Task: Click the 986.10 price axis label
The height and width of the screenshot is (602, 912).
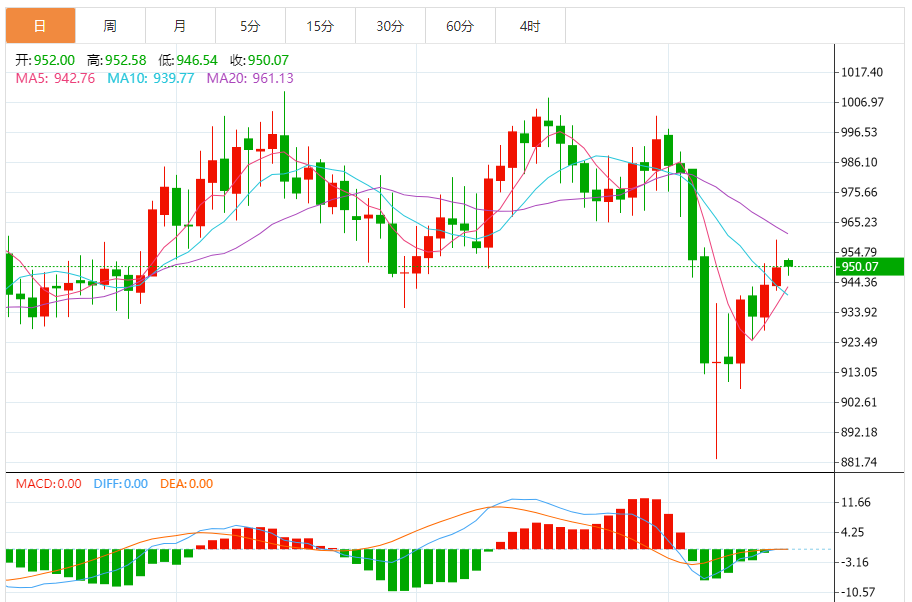Action: click(x=859, y=162)
